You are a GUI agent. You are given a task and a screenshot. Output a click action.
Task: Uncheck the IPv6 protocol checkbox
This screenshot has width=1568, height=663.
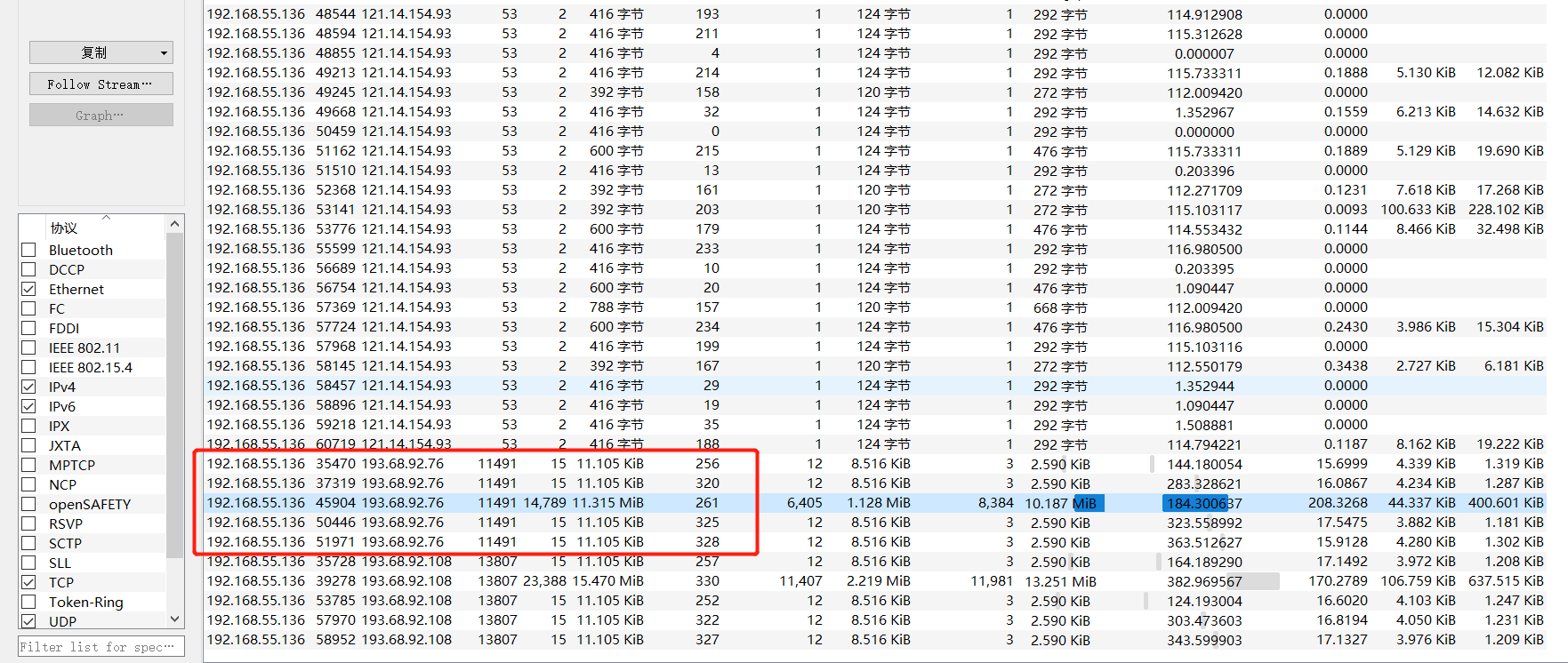click(x=29, y=407)
